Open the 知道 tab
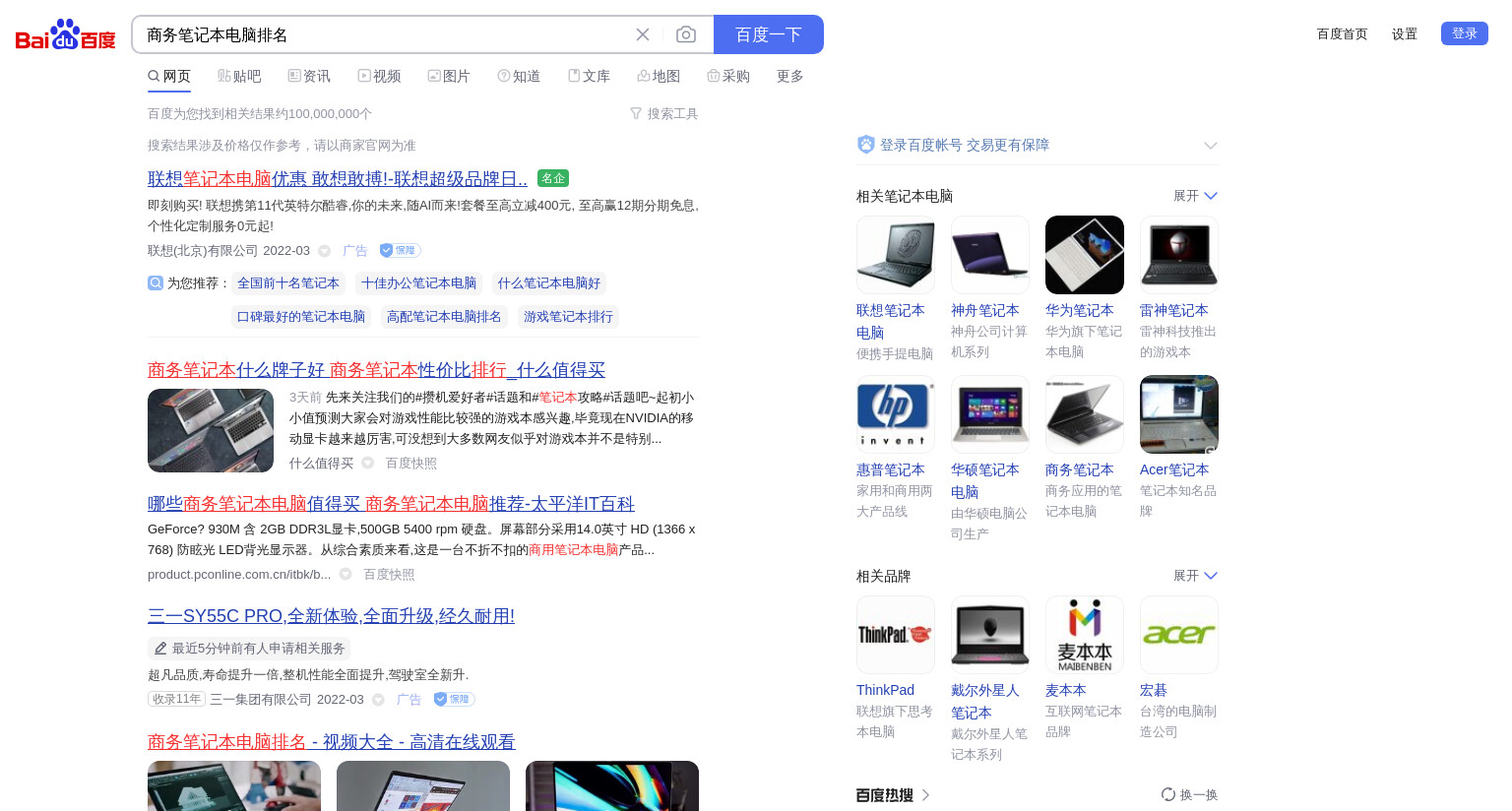The width and height of the screenshot is (1512, 811). pyautogui.click(x=519, y=76)
